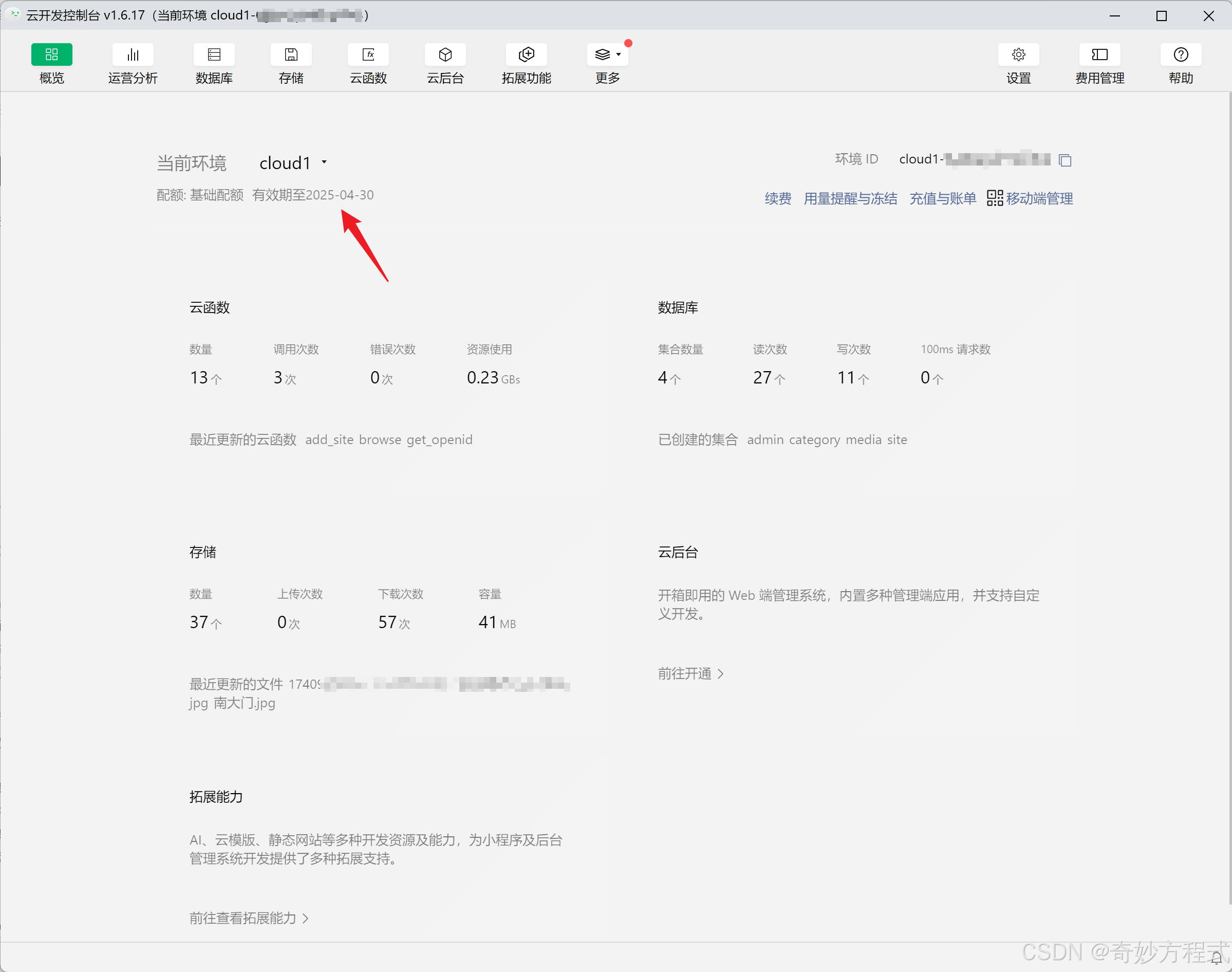Open the 数据库 database icon
The width and height of the screenshot is (1232, 972).
[x=214, y=54]
